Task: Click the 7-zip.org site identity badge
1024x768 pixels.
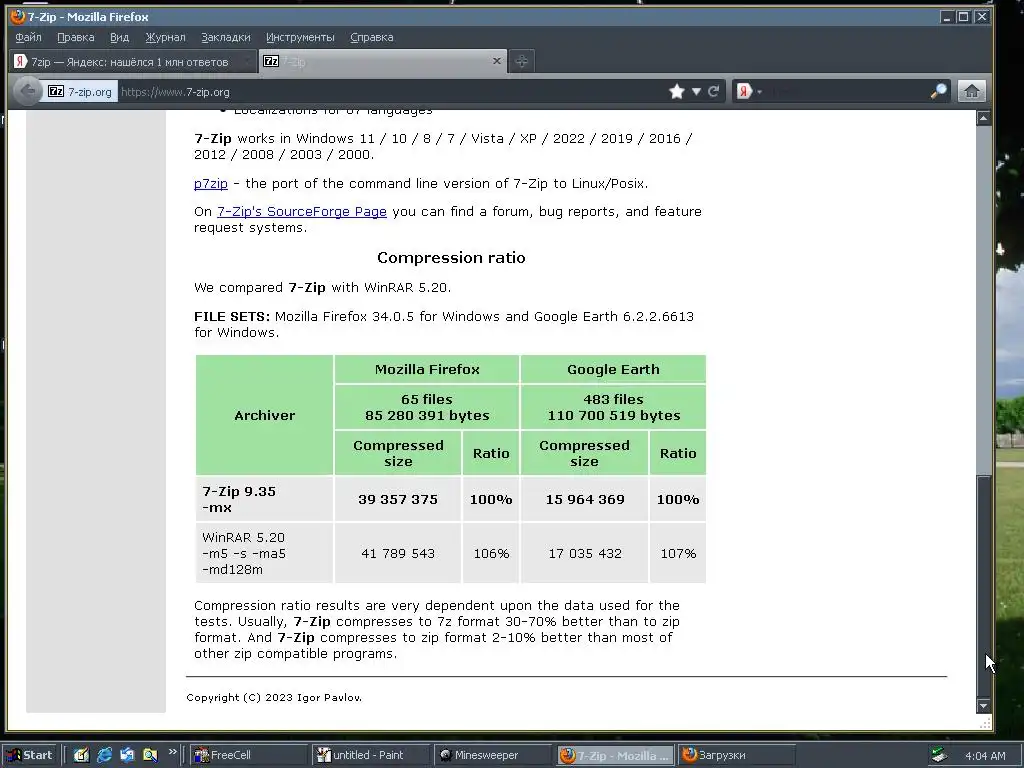Action: pos(80,92)
